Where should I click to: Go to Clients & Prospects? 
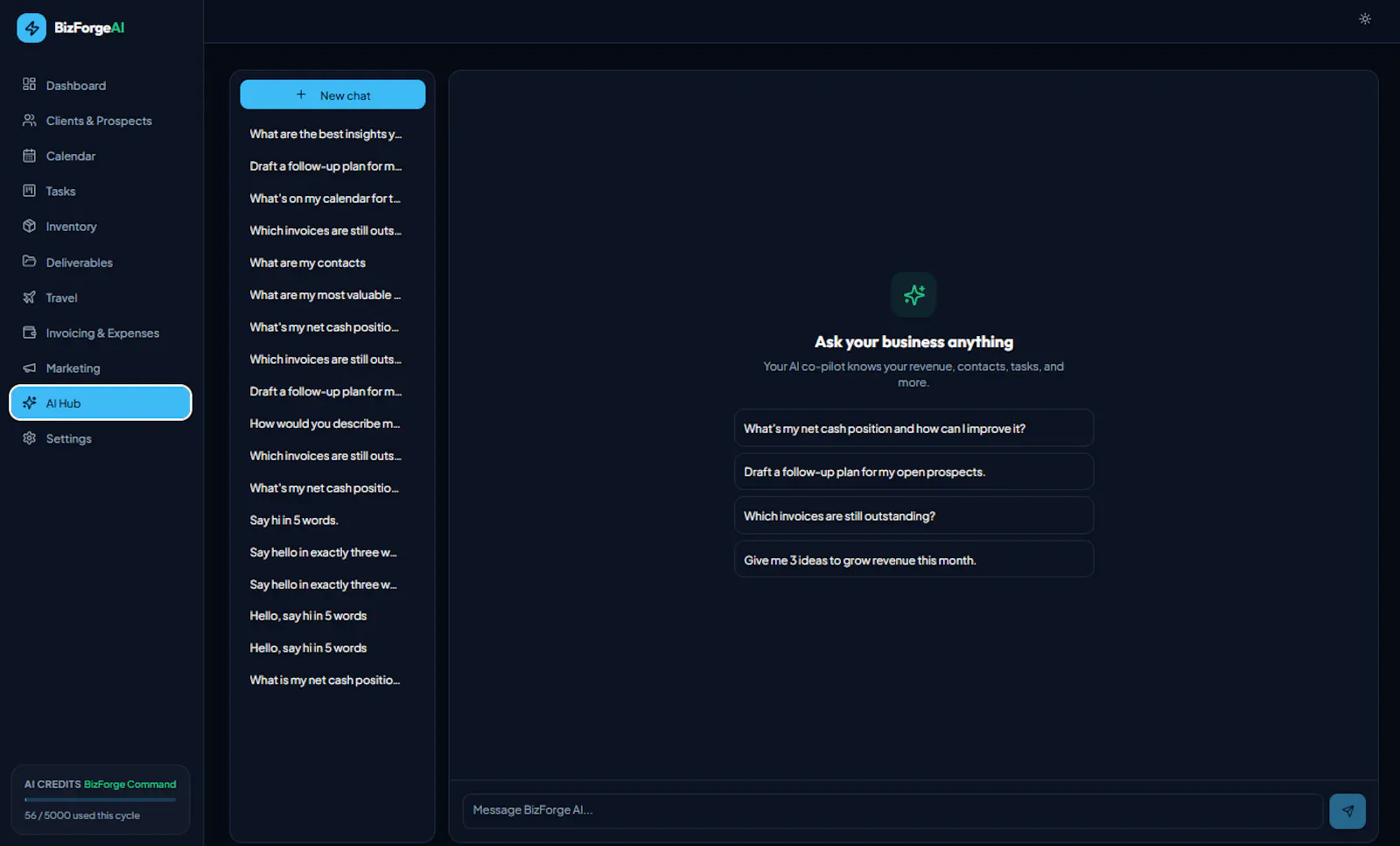click(x=101, y=121)
